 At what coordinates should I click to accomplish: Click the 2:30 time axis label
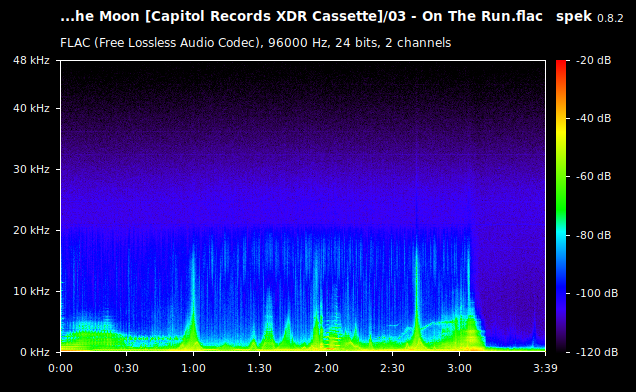[392, 368]
